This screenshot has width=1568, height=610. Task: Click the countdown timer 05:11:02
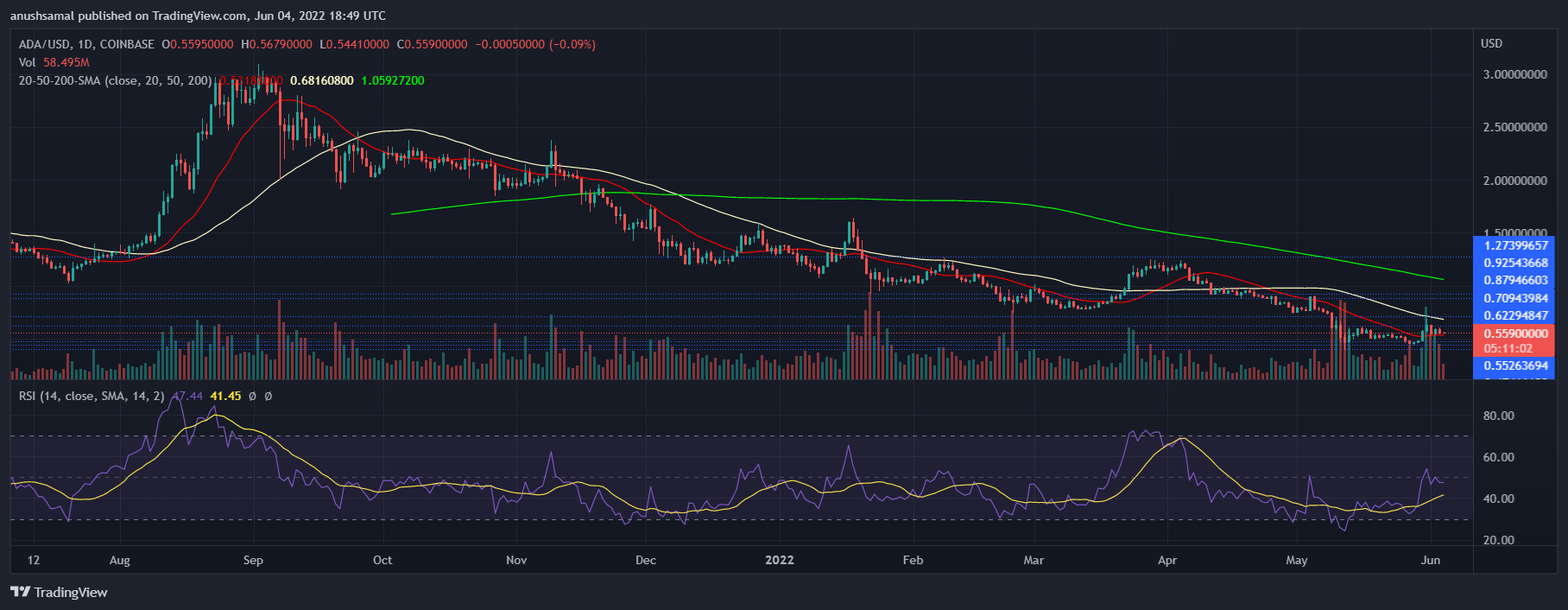pos(1508,349)
